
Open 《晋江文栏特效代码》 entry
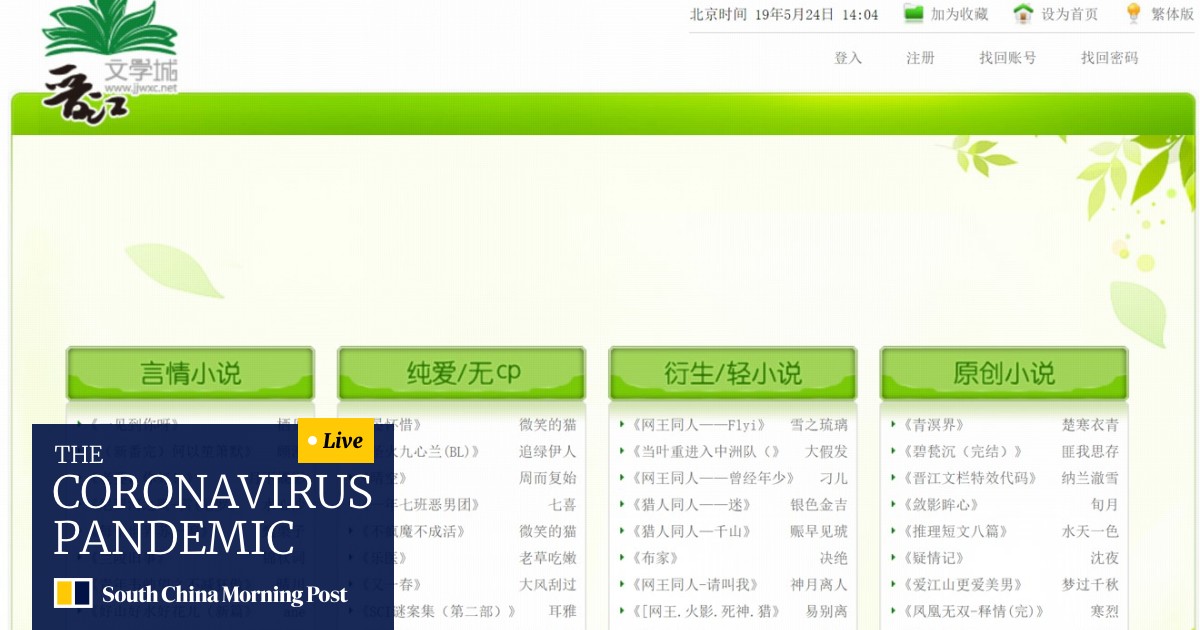[969, 478]
